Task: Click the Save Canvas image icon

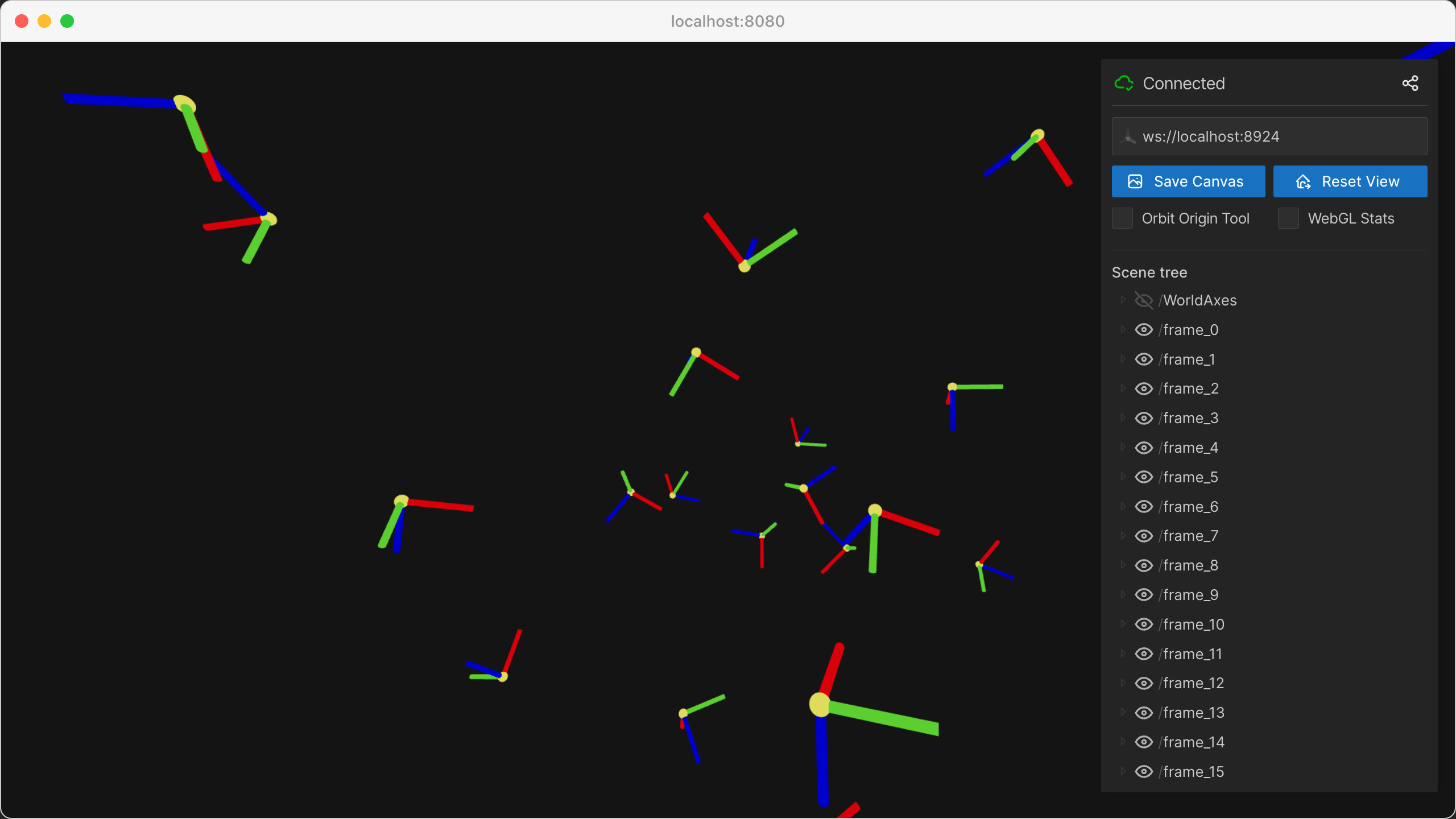Action: point(1135,181)
